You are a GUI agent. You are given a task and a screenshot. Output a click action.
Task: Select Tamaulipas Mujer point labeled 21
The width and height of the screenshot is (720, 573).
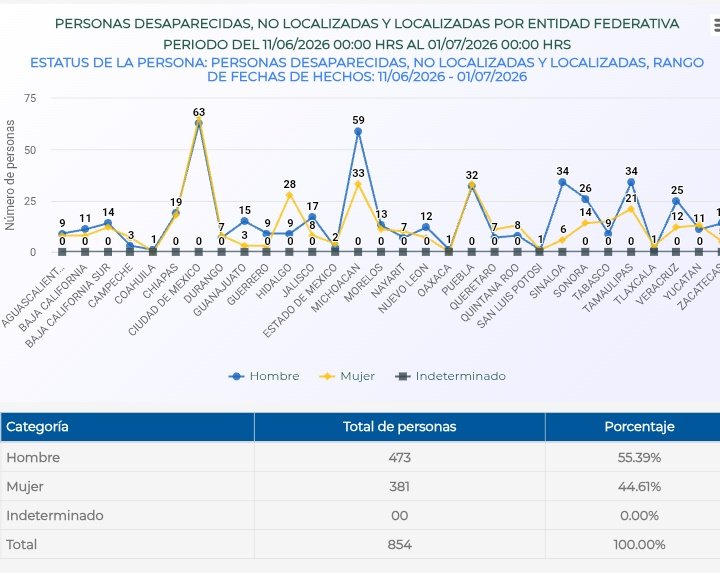click(631, 209)
